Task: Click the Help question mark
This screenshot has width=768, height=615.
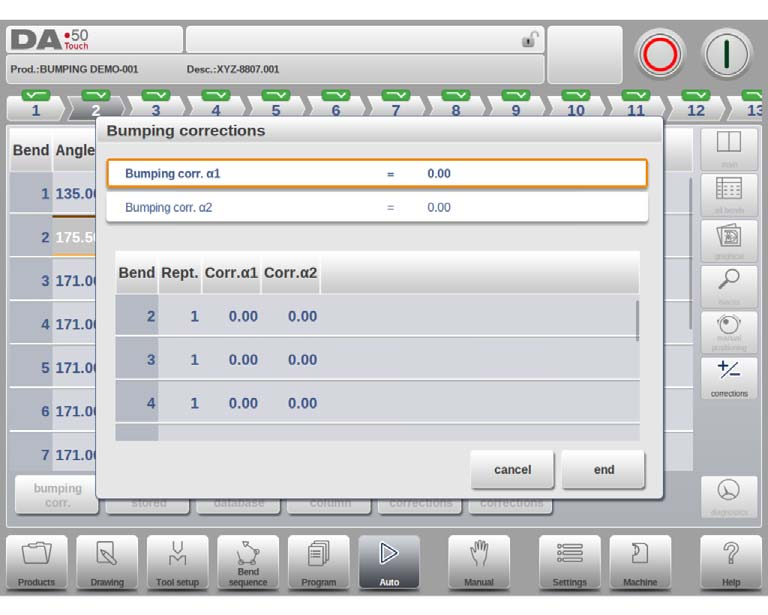Action: (x=730, y=562)
